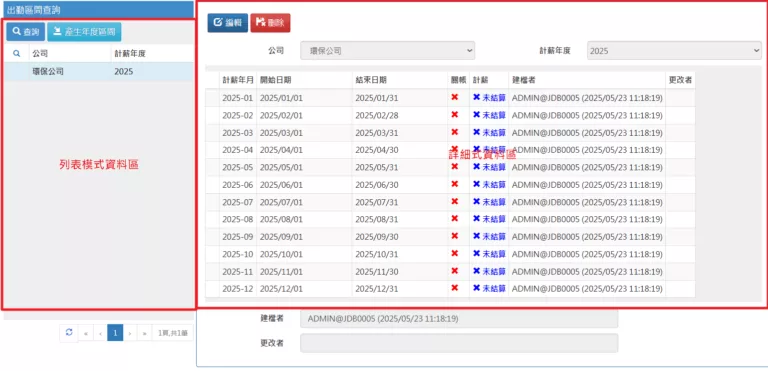Click the red 關帳 X in row 2025-08
Viewport: 768px width, 371px height.
click(455, 218)
